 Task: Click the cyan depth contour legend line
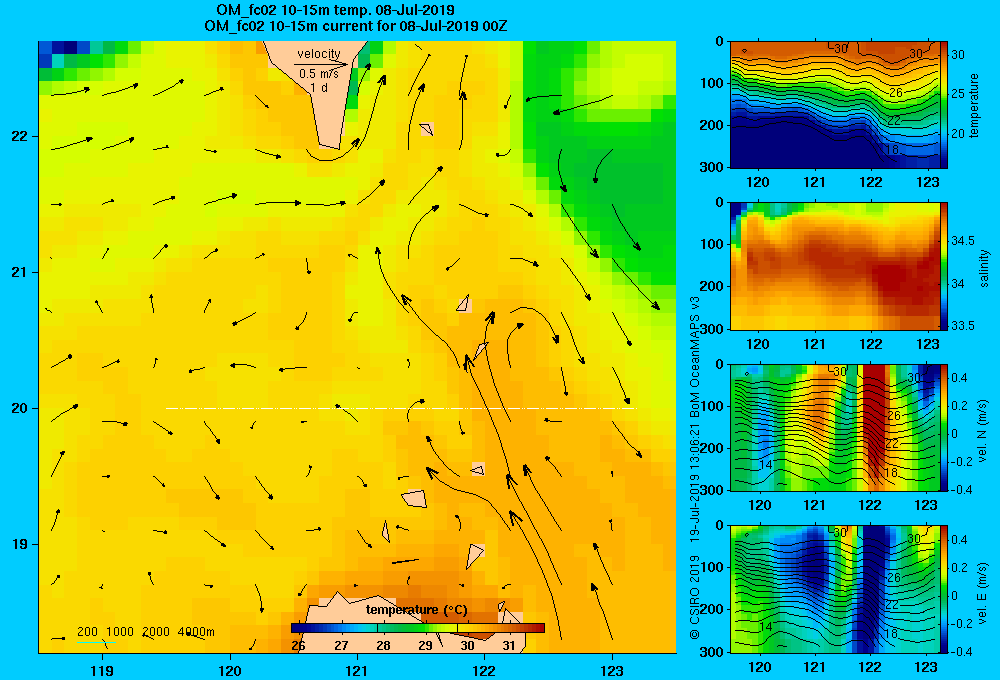point(96,642)
